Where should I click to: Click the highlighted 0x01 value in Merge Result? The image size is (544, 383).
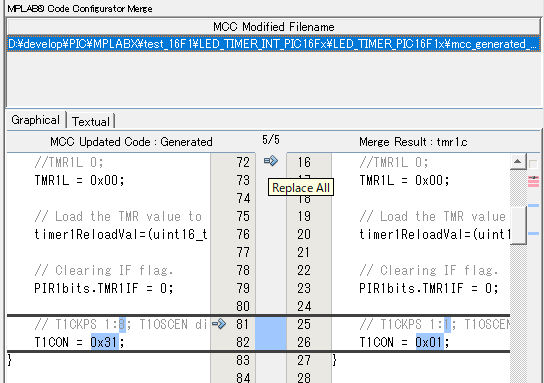429,342
